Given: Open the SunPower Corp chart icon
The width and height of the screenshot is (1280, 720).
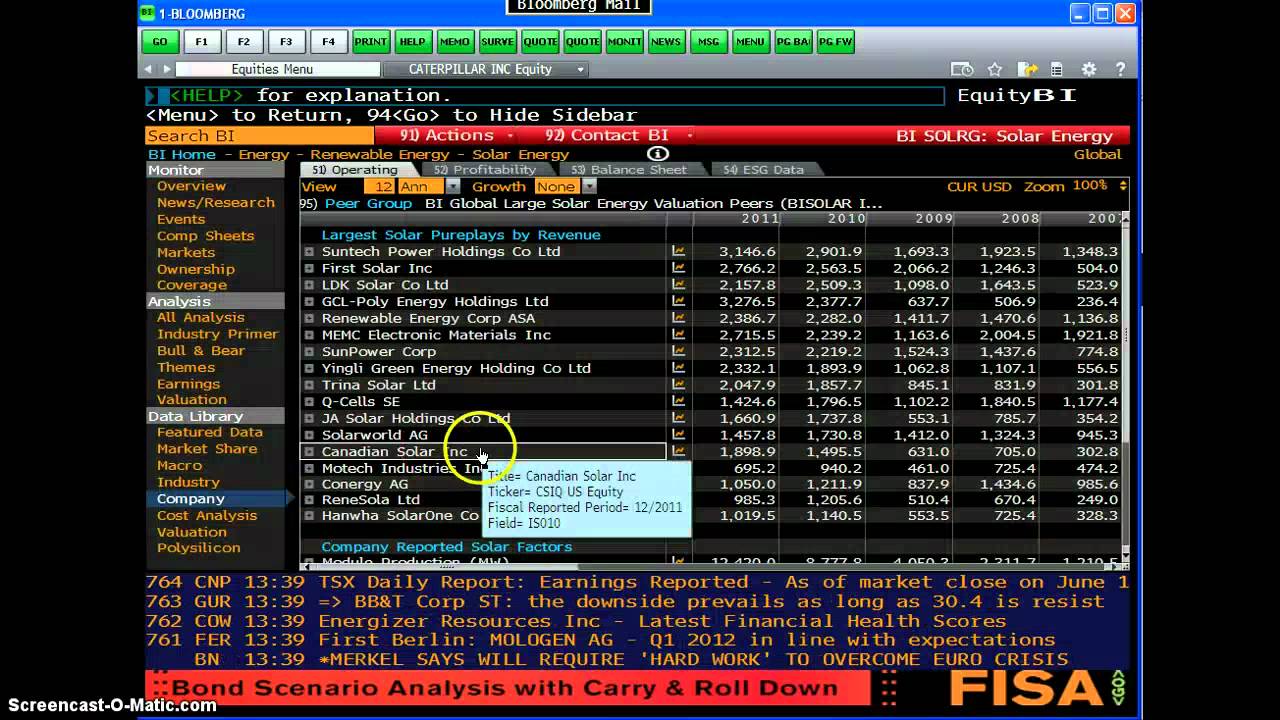Looking at the screenshot, I should (678, 352).
